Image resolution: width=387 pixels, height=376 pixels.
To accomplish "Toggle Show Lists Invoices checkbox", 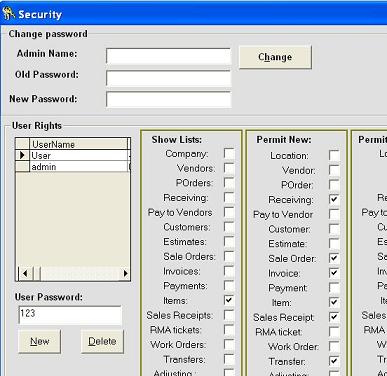I will pos(229,271).
